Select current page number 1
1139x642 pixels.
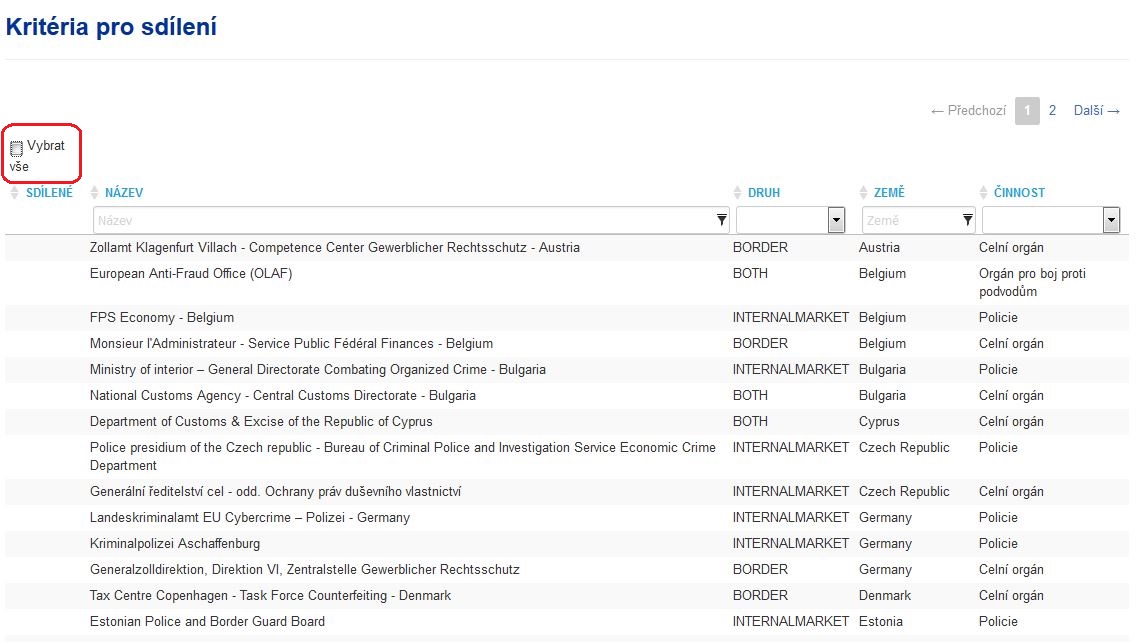[x=1027, y=110]
